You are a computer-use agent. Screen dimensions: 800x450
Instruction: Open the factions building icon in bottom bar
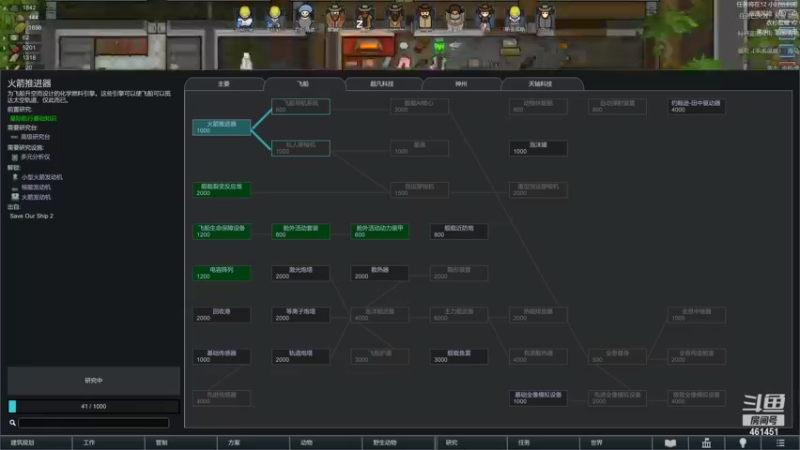(706, 443)
